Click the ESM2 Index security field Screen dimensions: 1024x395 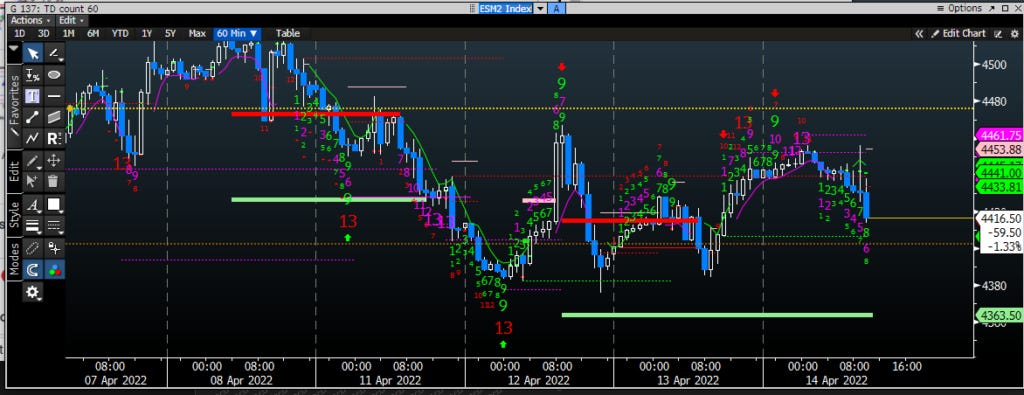click(506, 8)
